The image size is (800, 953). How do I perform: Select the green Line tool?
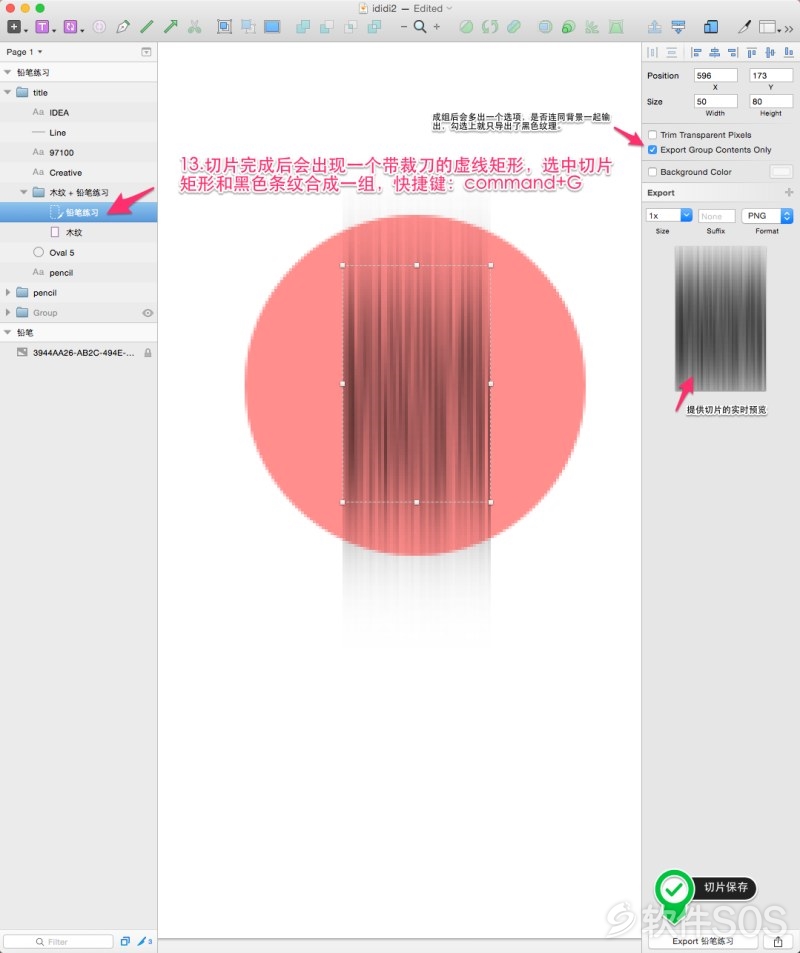click(147, 27)
